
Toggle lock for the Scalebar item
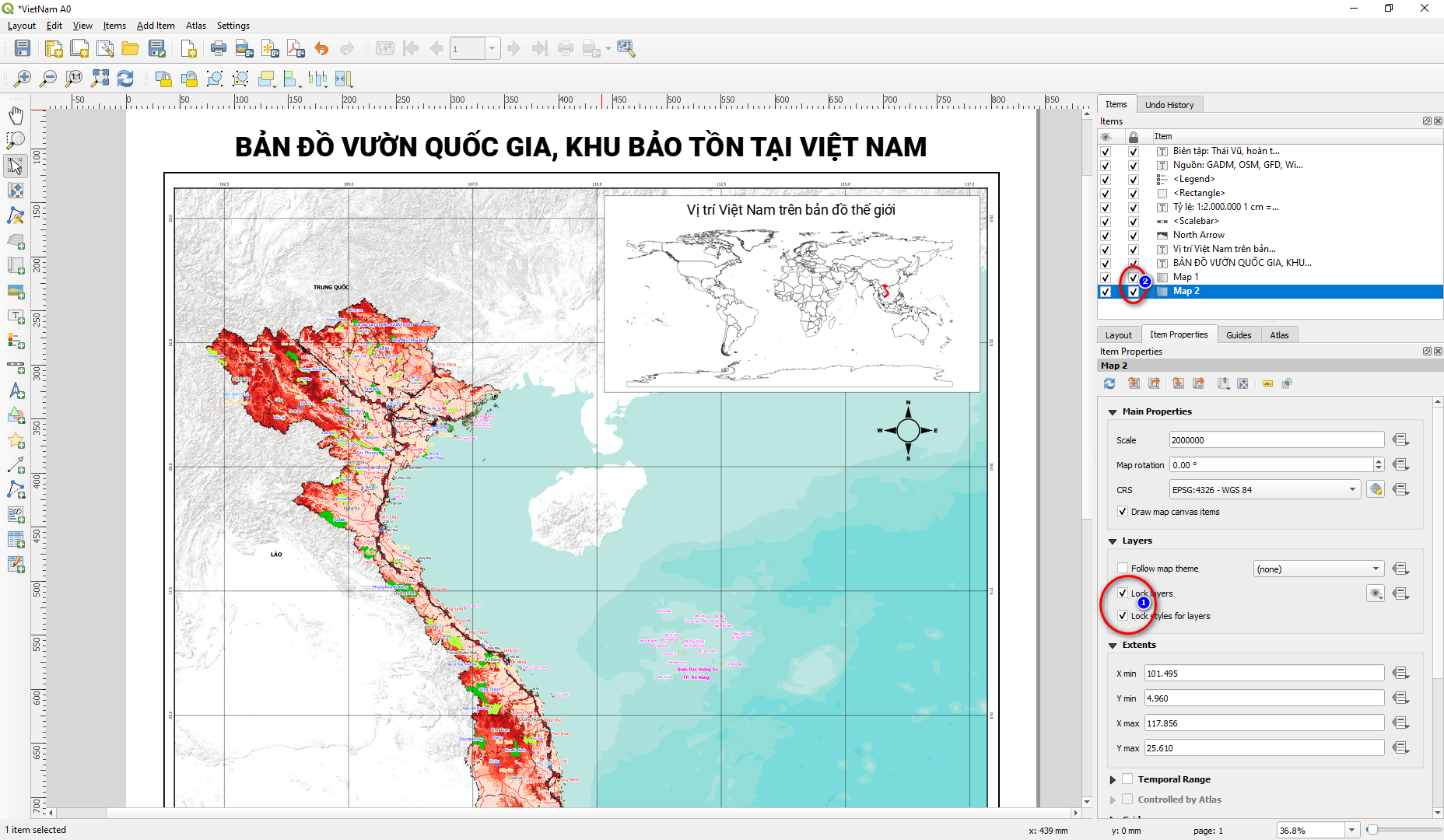click(1134, 222)
